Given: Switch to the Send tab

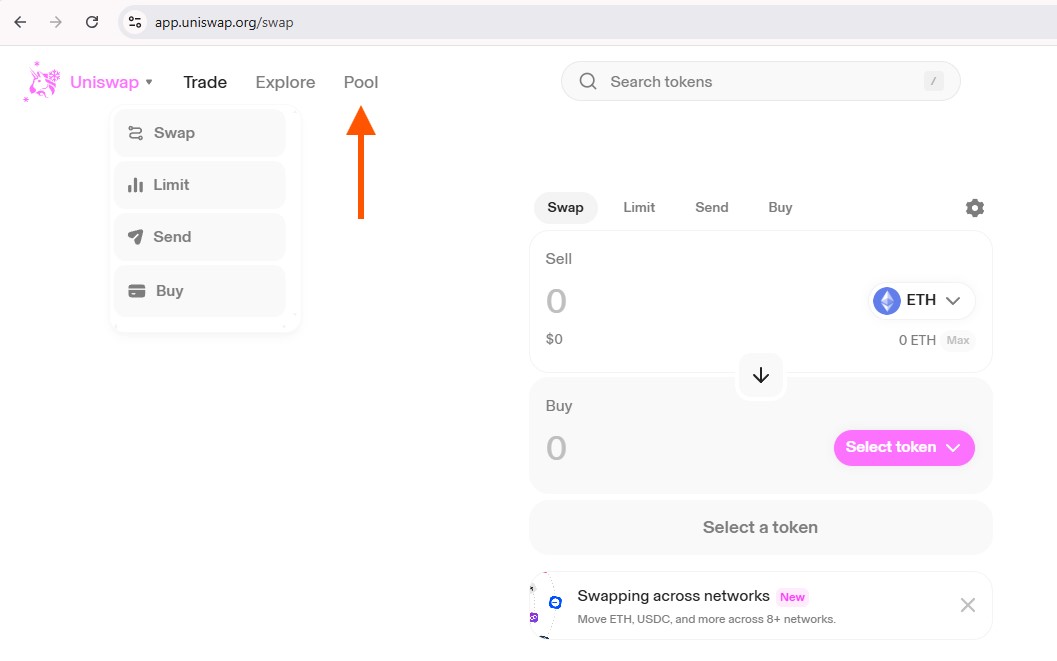Looking at the screenshot, I should coord(712,208).
